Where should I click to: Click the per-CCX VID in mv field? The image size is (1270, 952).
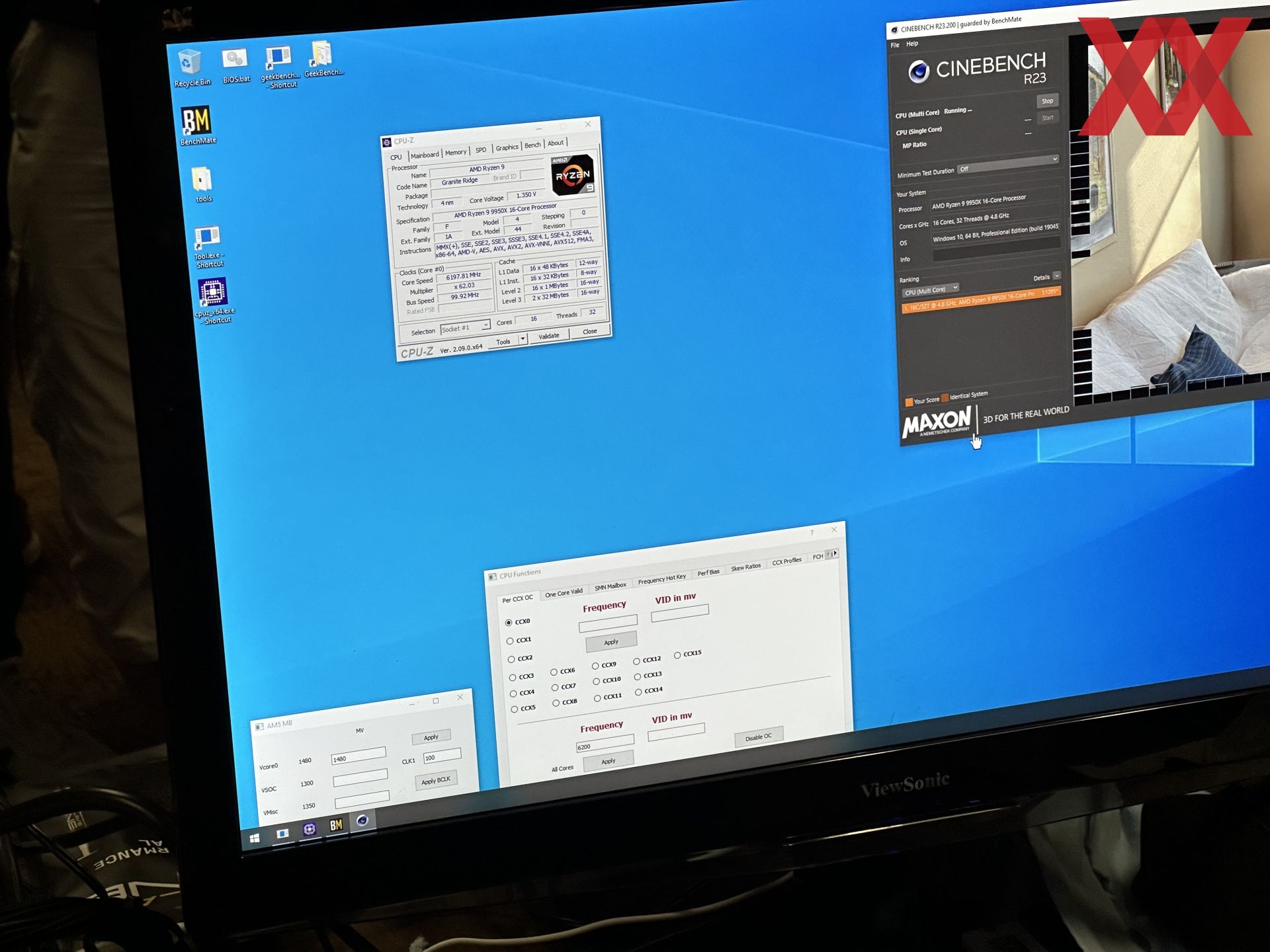(x=680, y=613)
